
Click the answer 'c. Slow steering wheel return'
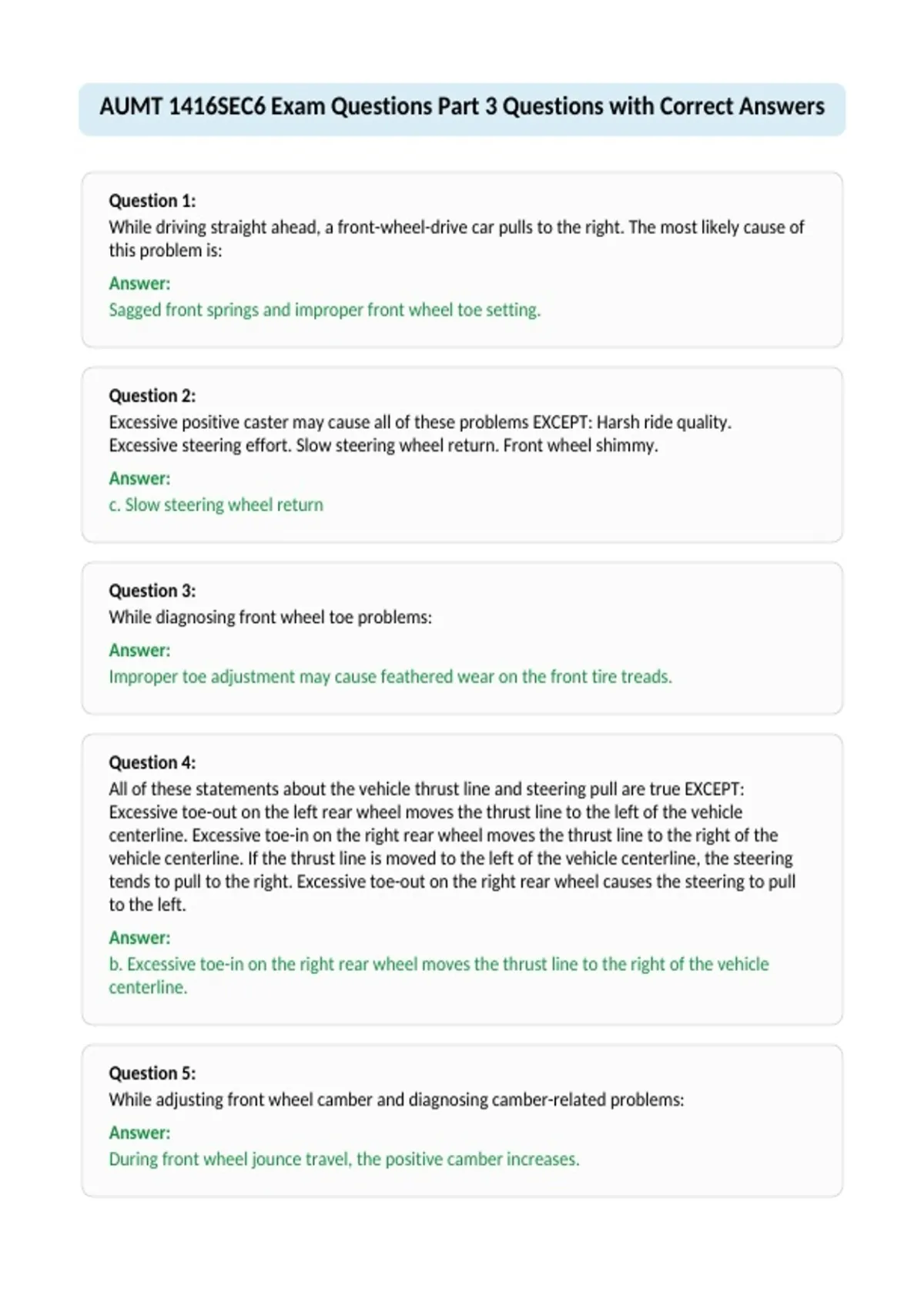coord(216,504)
